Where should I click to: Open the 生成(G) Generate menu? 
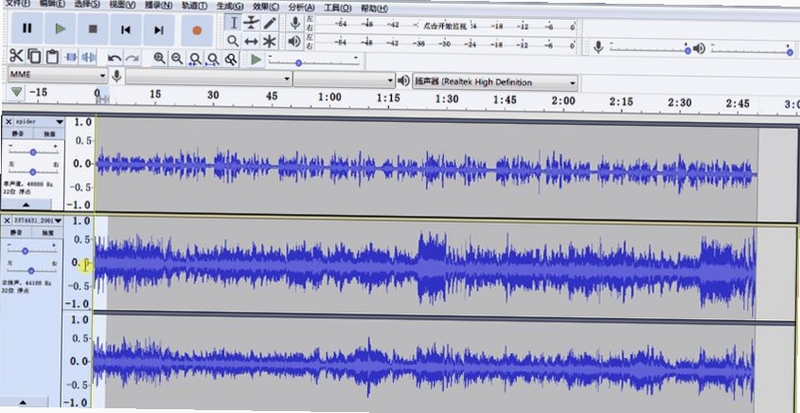click(x=230, y=7)
